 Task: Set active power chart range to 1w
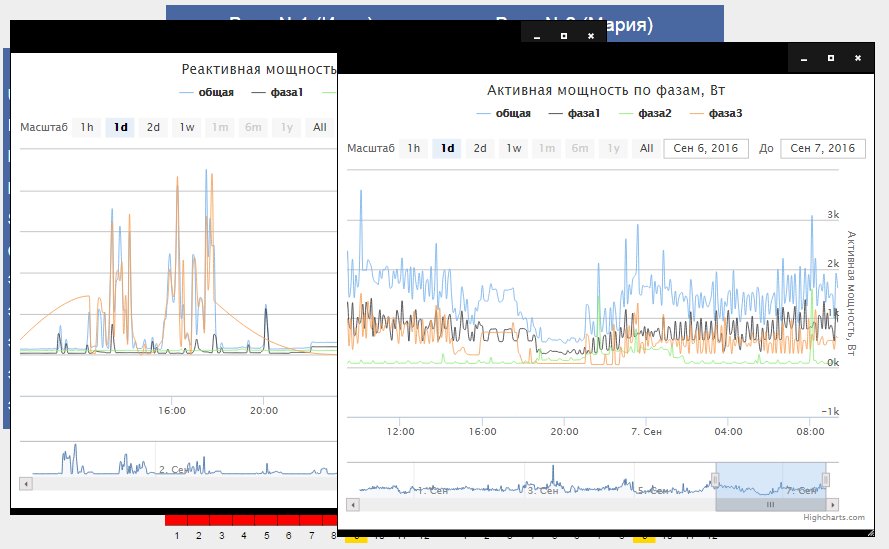point(513,148)
